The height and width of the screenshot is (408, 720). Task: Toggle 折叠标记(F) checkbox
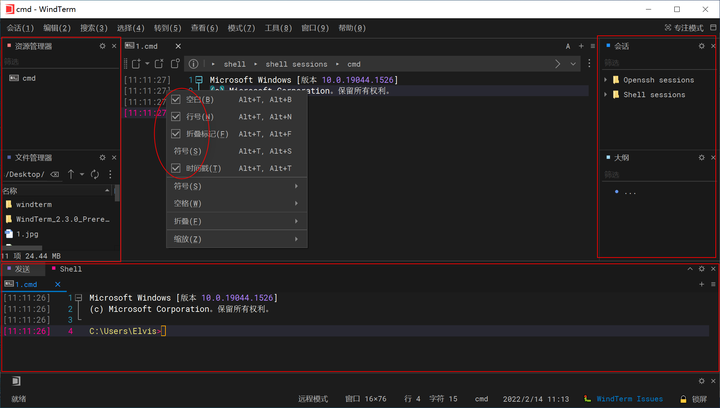176,134
